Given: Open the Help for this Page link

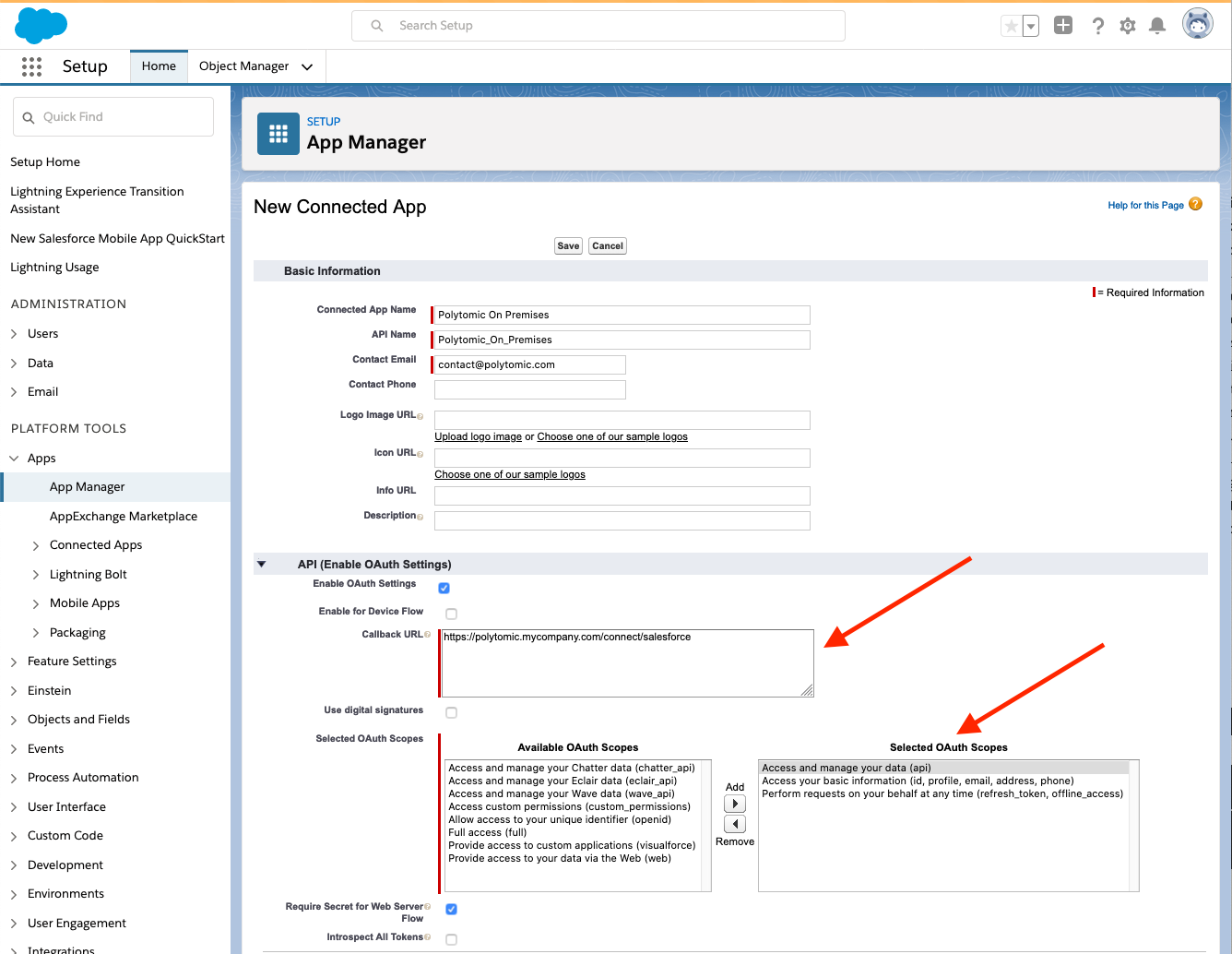Looking at the screenshot, I should [1145, 206].
